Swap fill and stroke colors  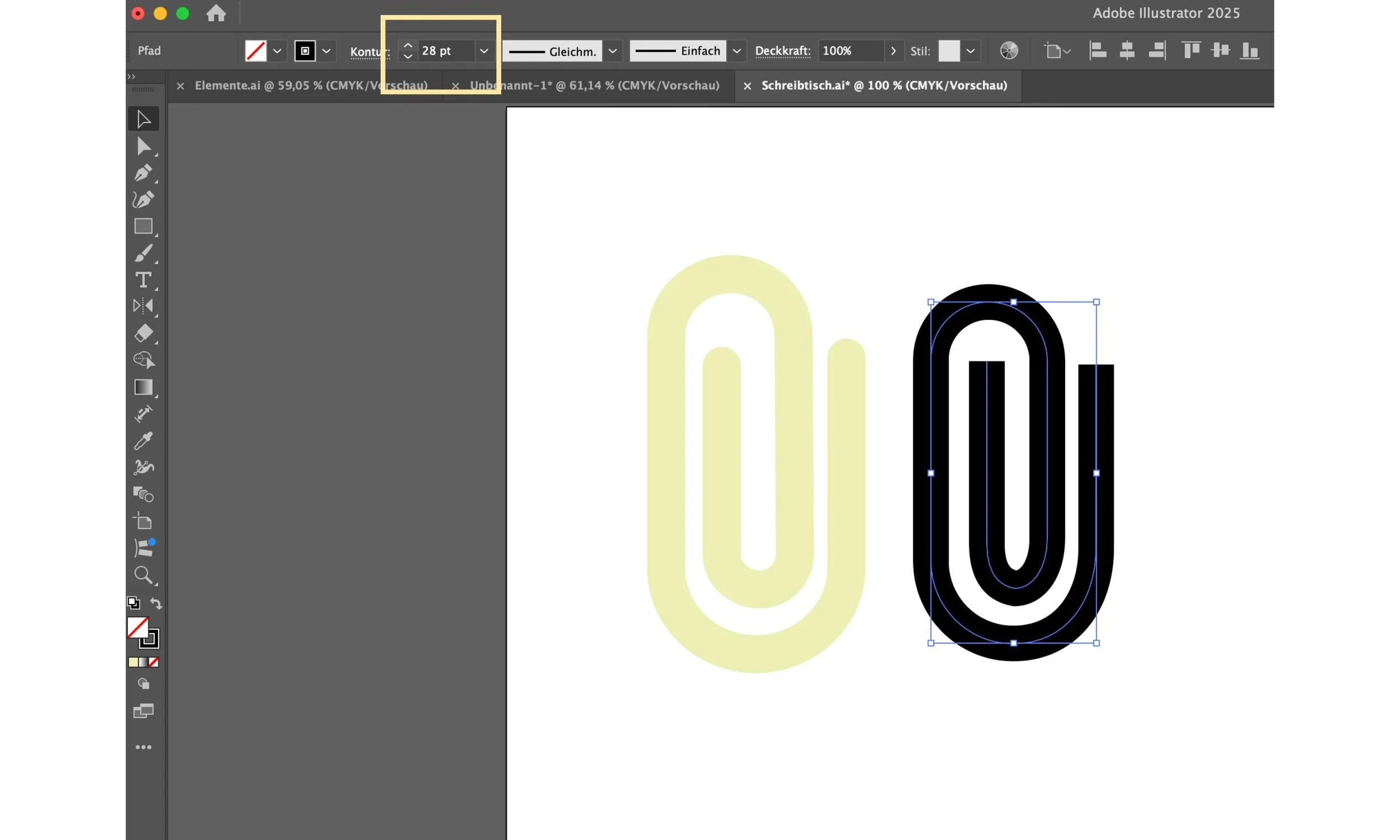pos(156,603)
